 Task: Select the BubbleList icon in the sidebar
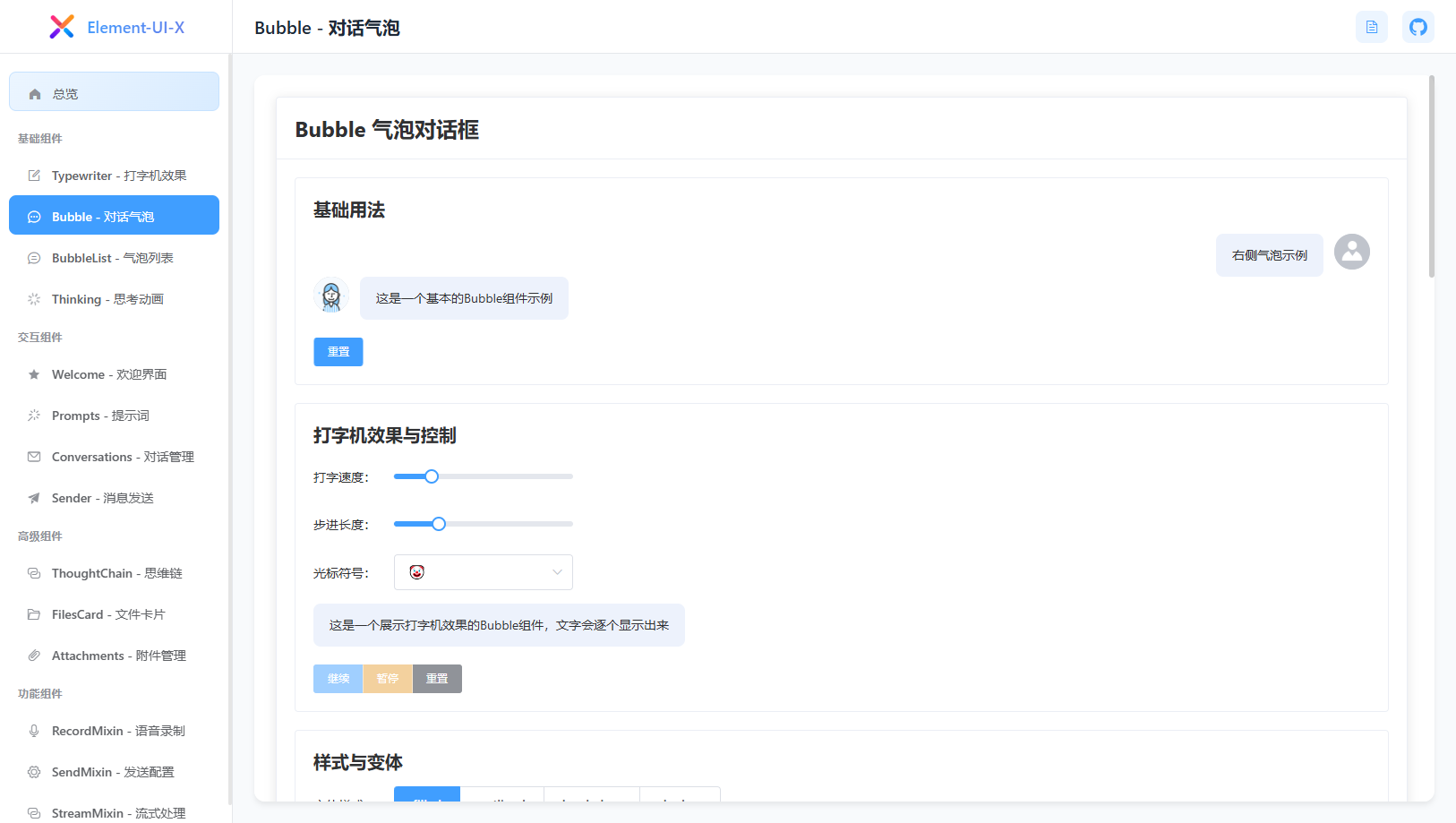[x=33, y=258]
